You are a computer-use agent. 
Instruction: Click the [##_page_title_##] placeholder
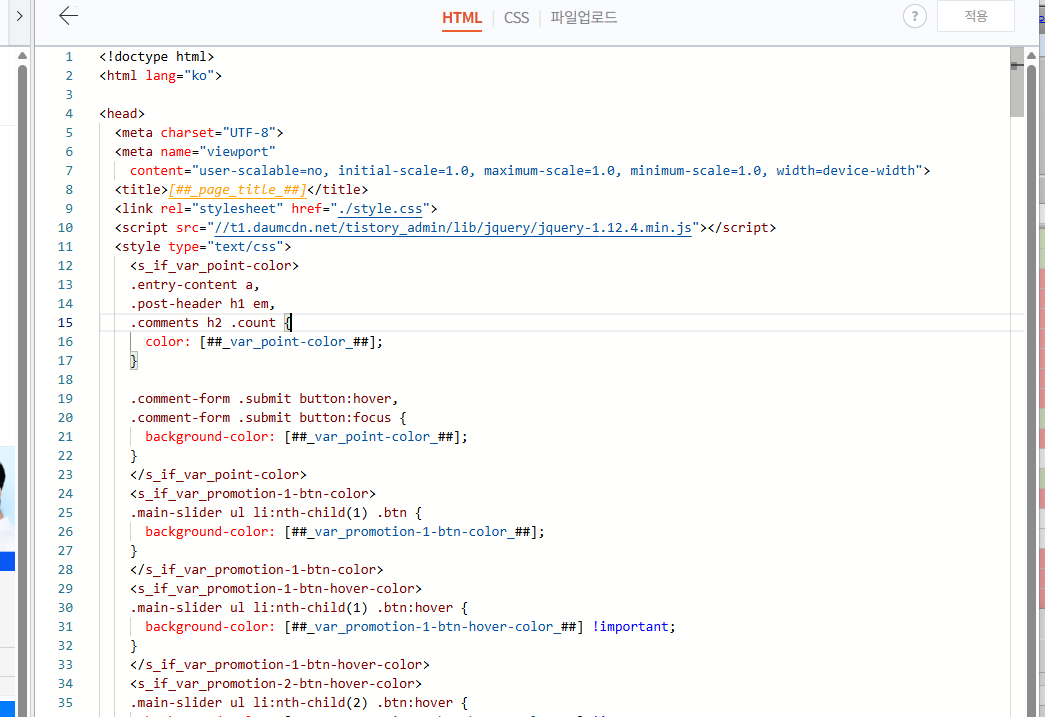pos(237,190)
